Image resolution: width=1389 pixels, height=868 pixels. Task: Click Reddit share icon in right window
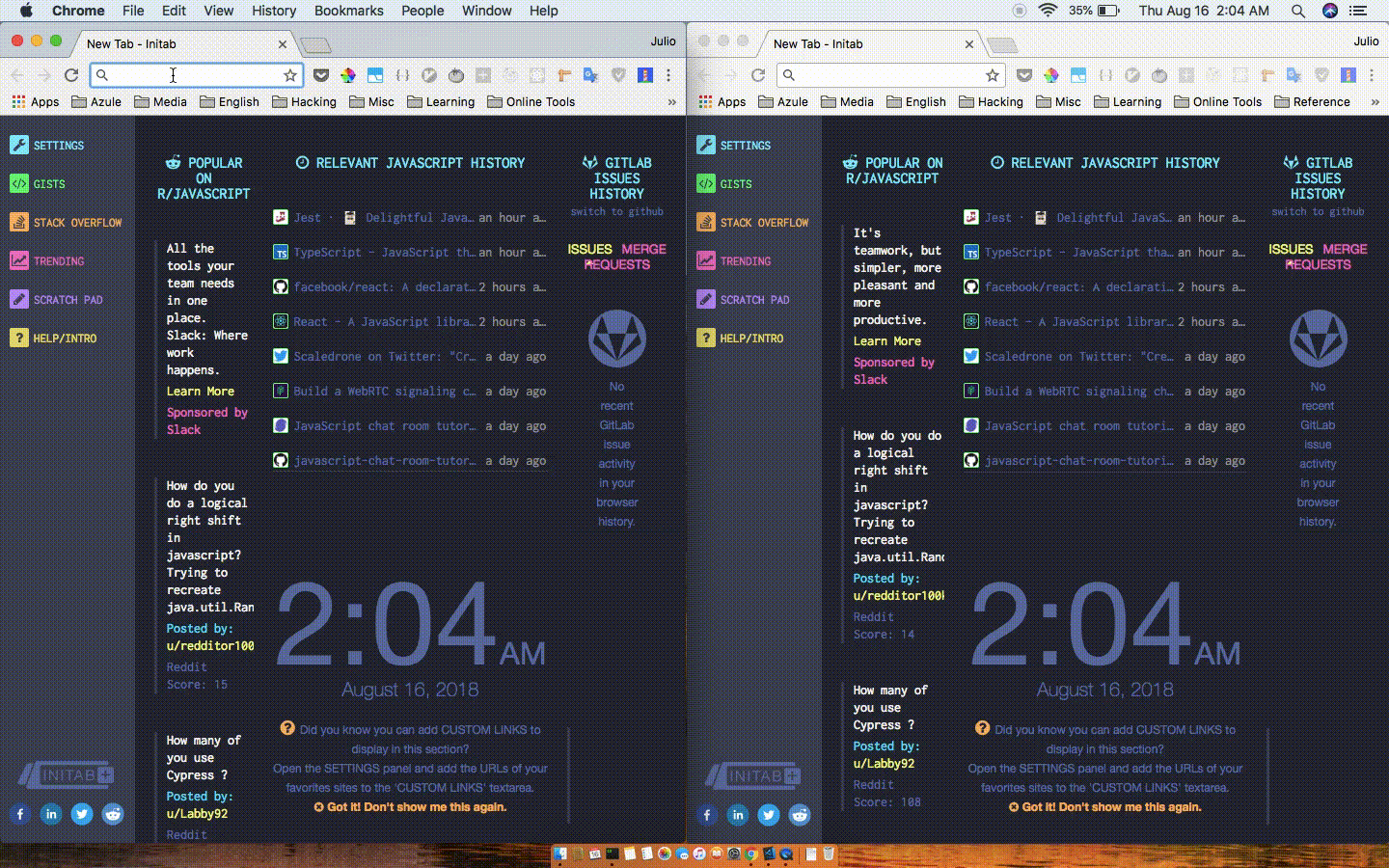800,815
